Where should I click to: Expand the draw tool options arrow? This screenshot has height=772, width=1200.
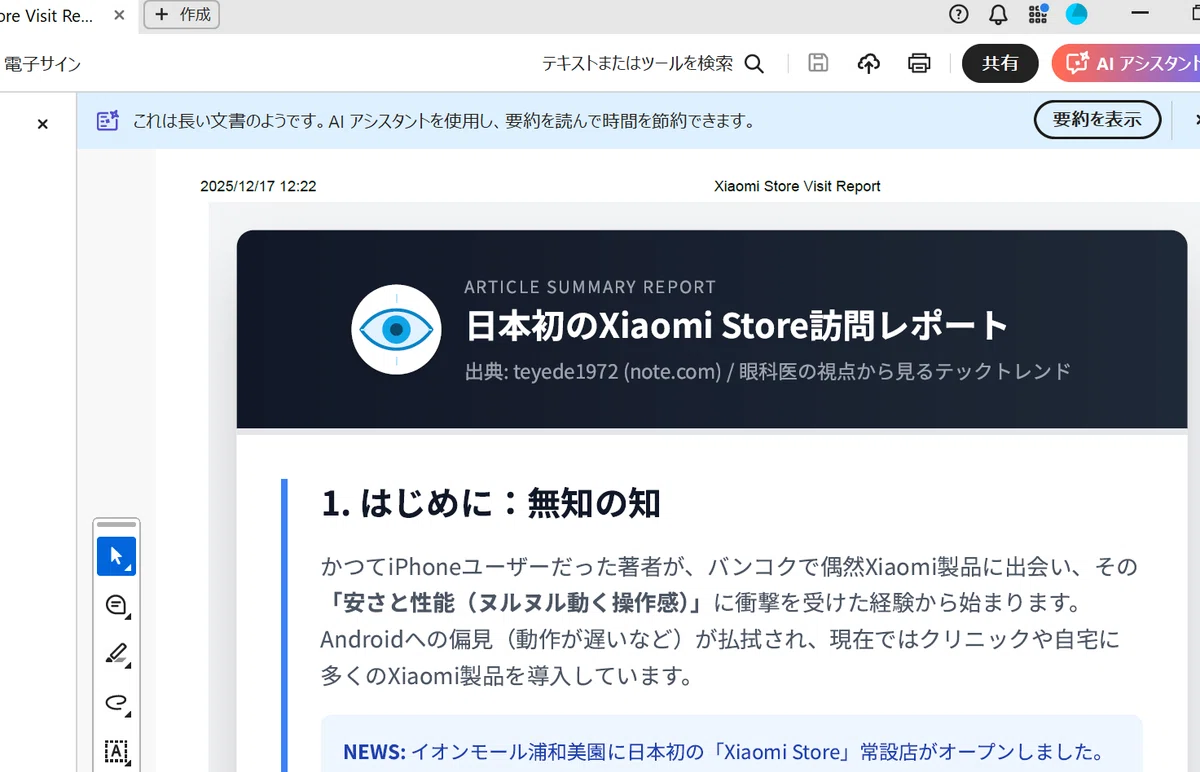(x=129, y=714)
